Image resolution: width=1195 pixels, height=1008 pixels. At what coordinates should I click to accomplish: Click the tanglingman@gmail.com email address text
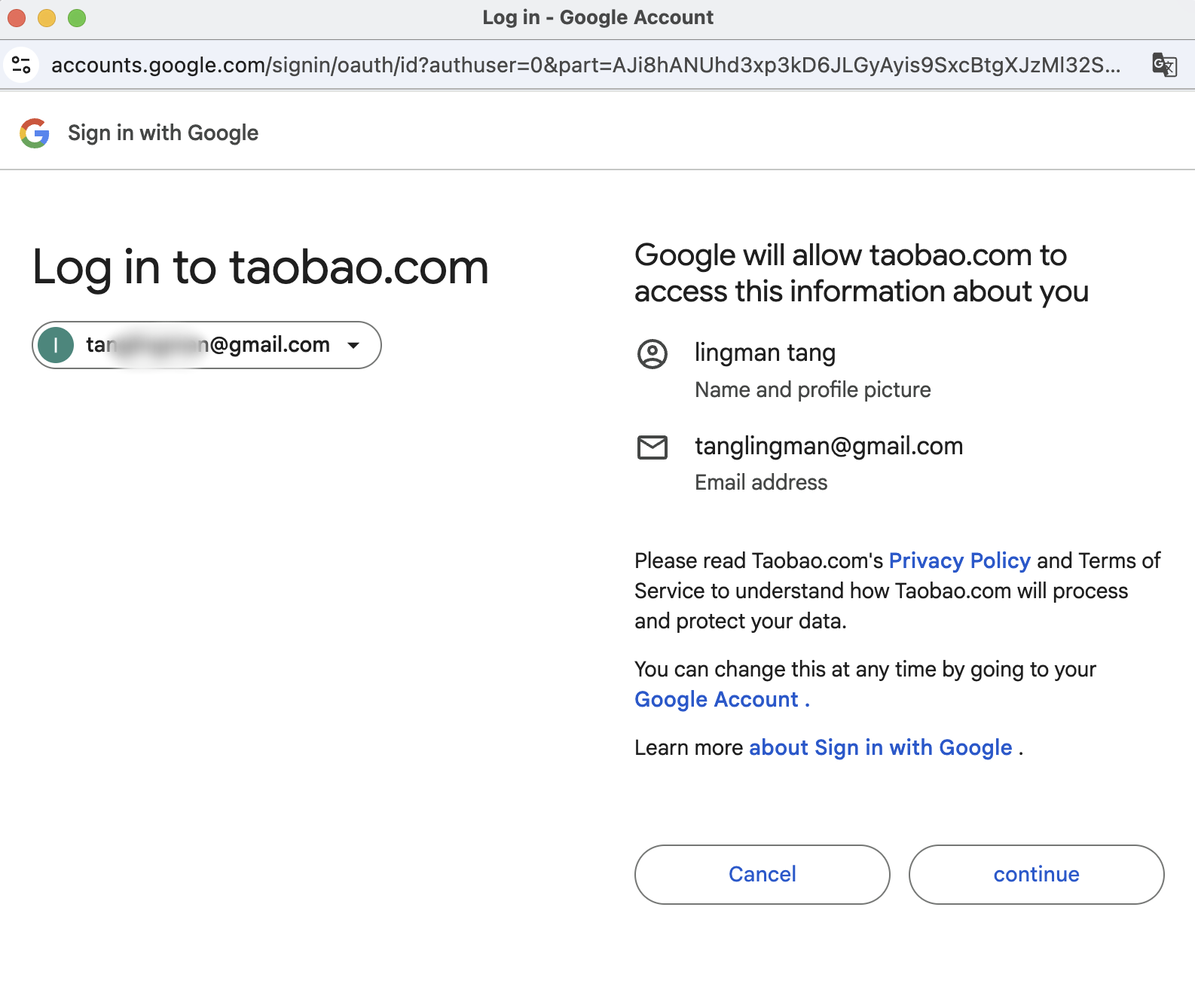point(829,446)
